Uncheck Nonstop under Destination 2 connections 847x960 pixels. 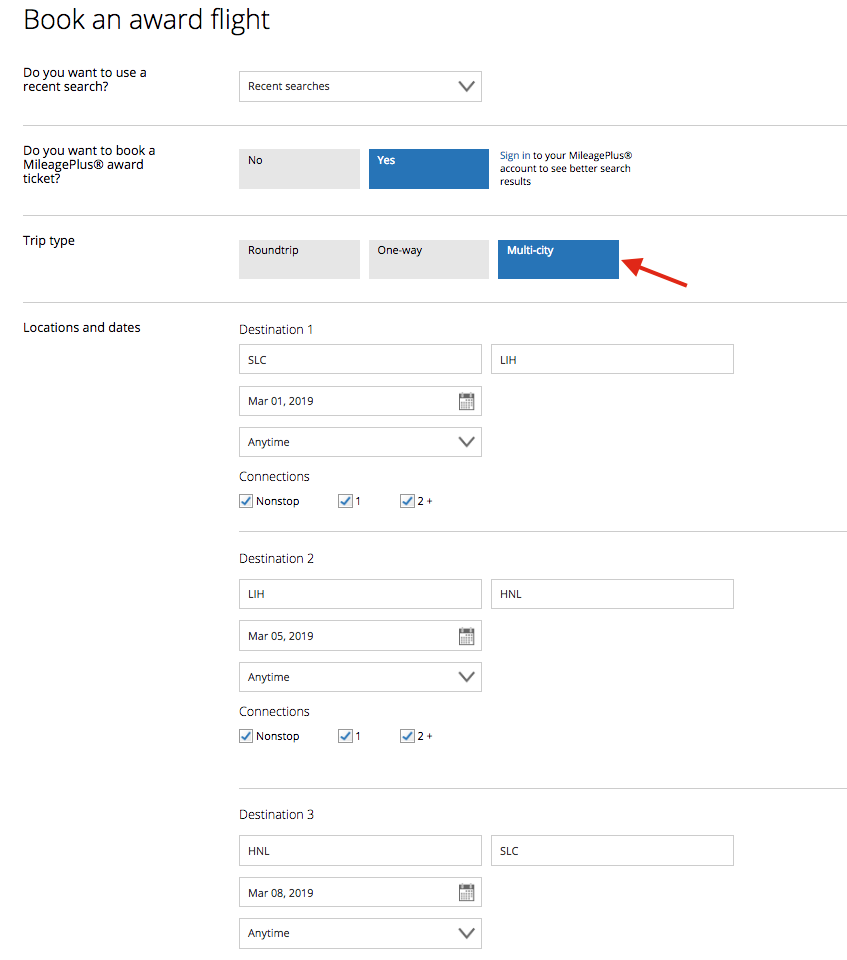point(245,735)
